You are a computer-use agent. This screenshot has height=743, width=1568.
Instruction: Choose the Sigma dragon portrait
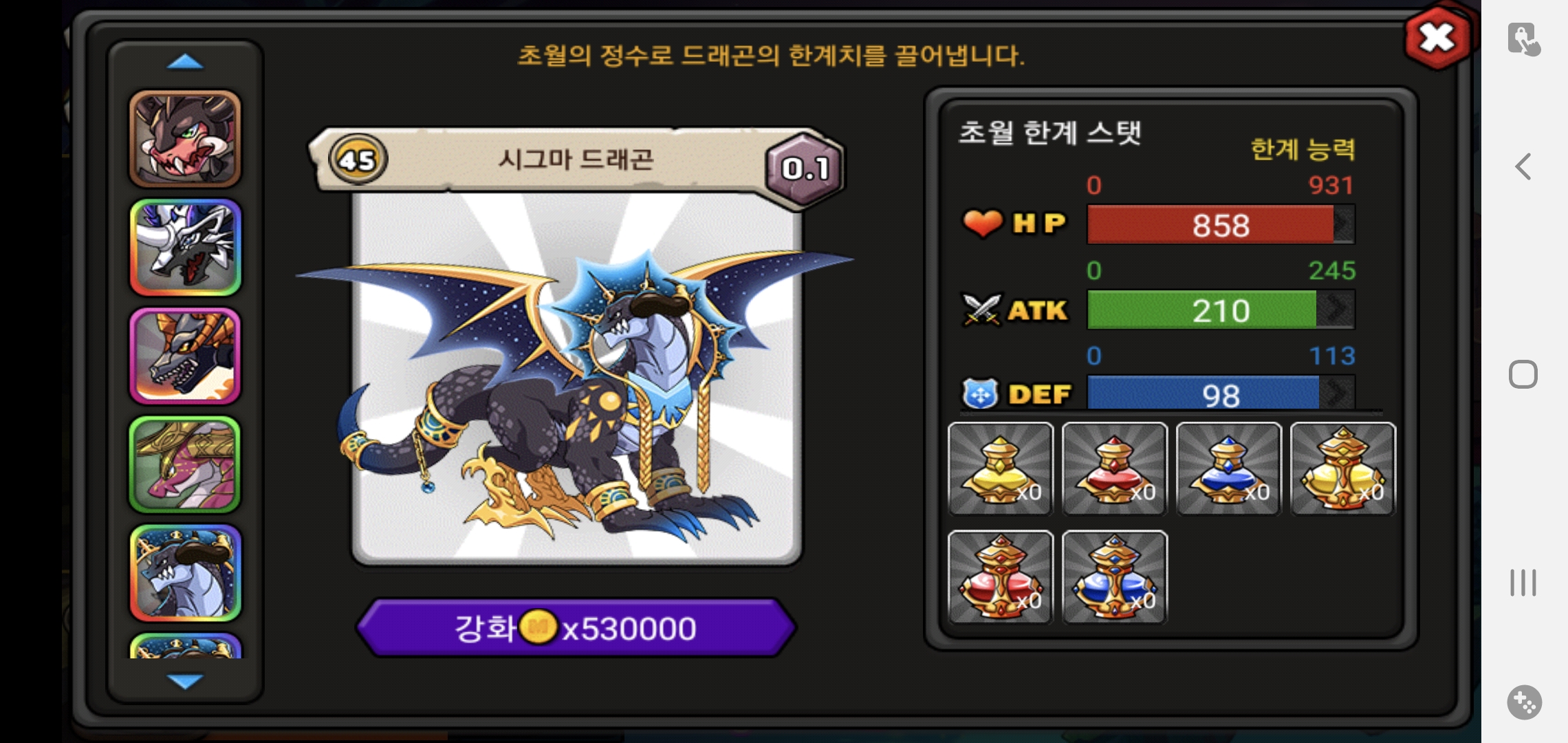[x=186, y=574]
